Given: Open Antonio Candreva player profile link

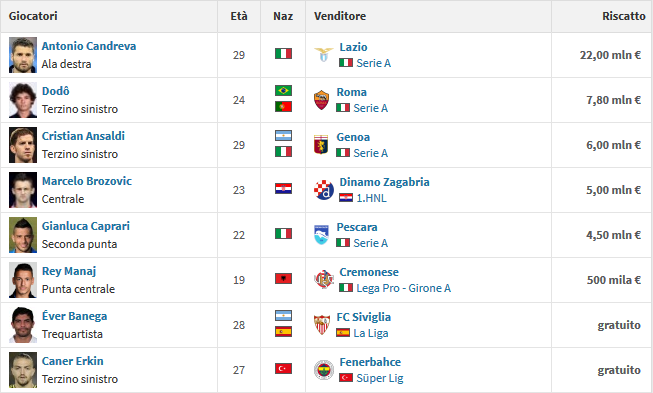Looking at the screenshot, I should (x=89, y=46).
